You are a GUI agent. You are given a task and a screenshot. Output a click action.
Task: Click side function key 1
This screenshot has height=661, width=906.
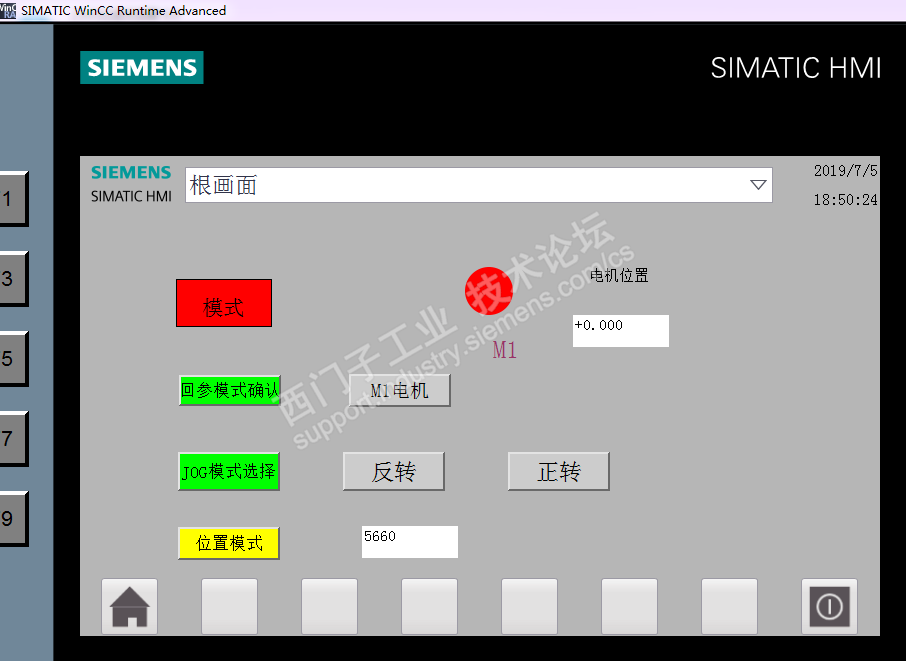tap(13, 199)
